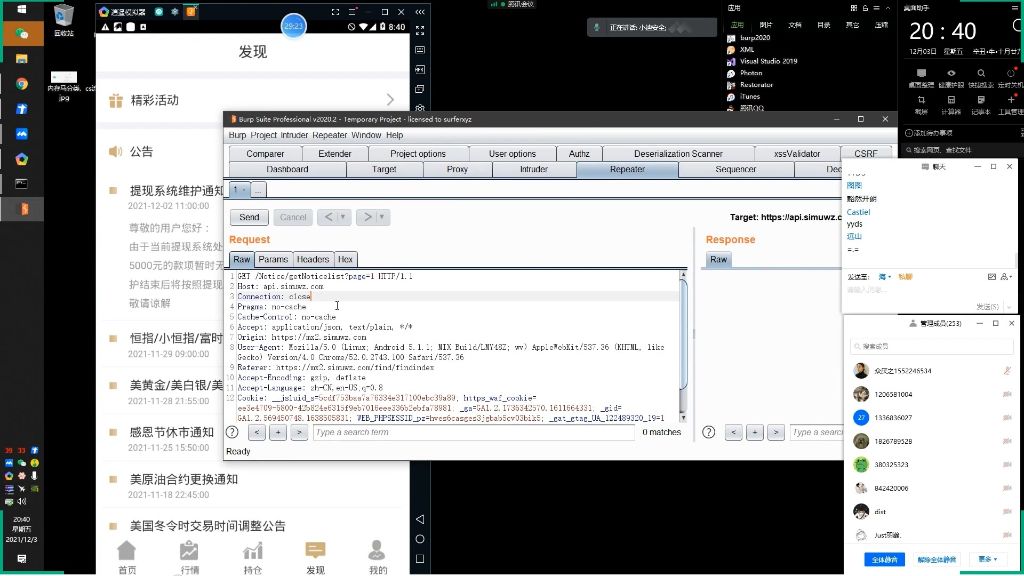Open the Burp menu
The height and width of the screenshot is (576, 1024).
coord(237,135)
